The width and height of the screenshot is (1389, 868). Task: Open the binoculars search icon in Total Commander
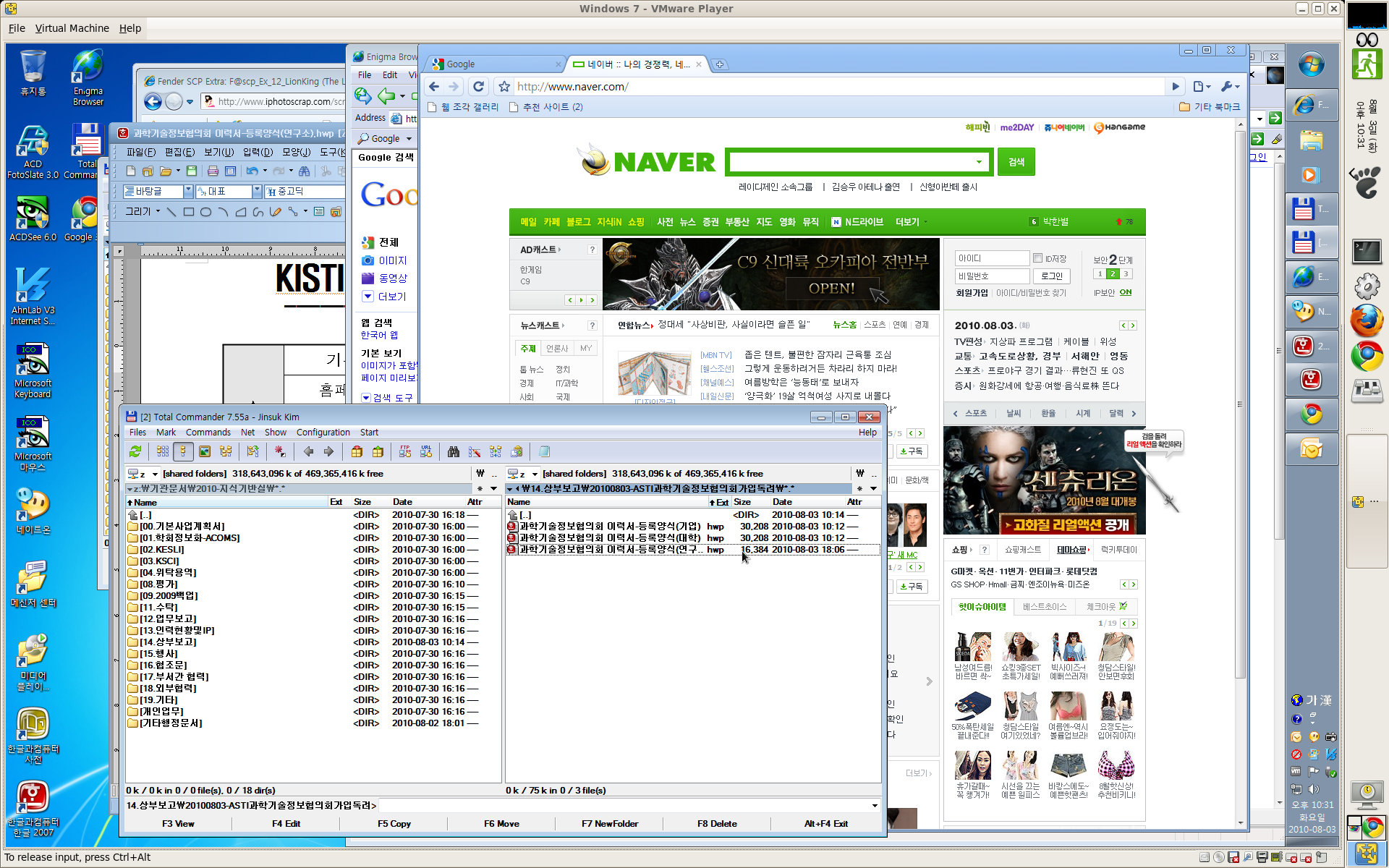[x=454, y=452]
